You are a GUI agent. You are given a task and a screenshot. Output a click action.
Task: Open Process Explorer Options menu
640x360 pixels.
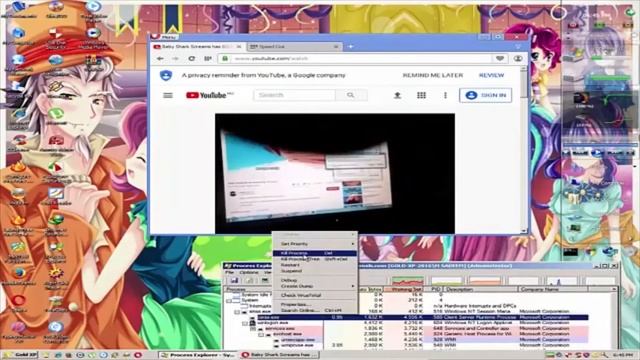click(249, 272)
